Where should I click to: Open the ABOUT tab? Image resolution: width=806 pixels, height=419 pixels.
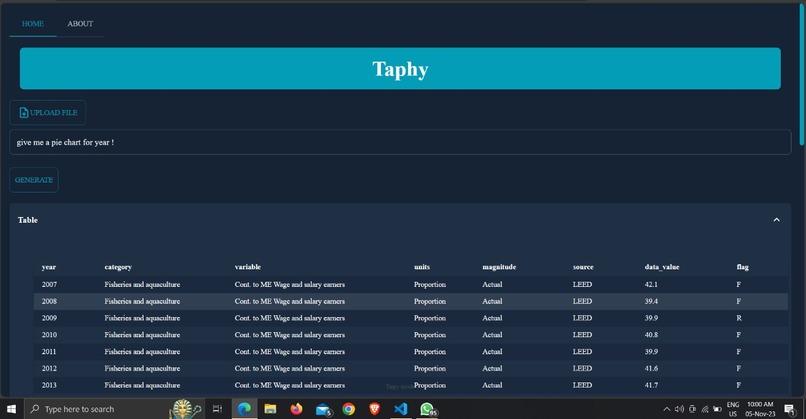pyautogui.click(x=80, y=24)
